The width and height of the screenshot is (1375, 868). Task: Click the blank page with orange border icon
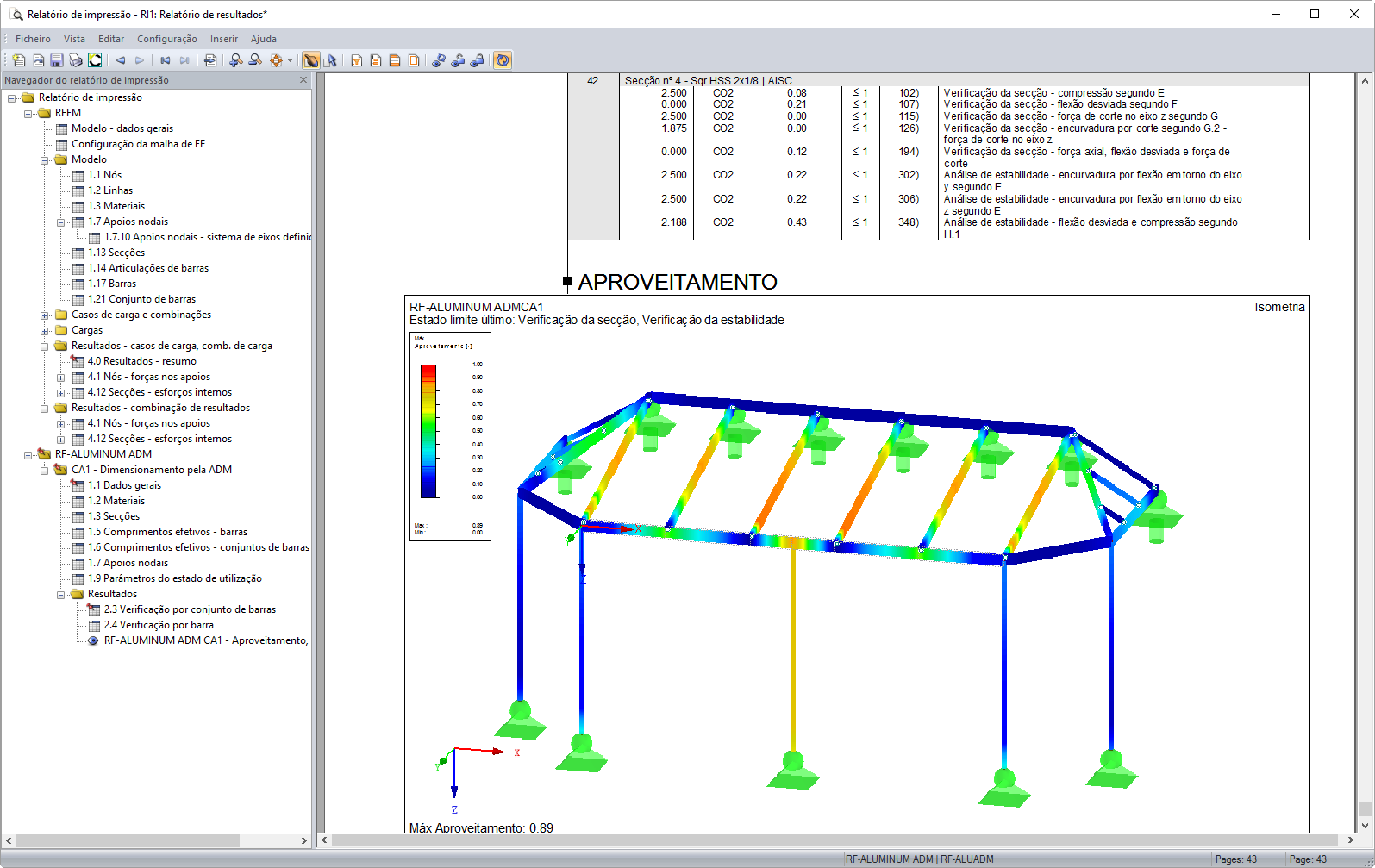(x=414, y=60)
